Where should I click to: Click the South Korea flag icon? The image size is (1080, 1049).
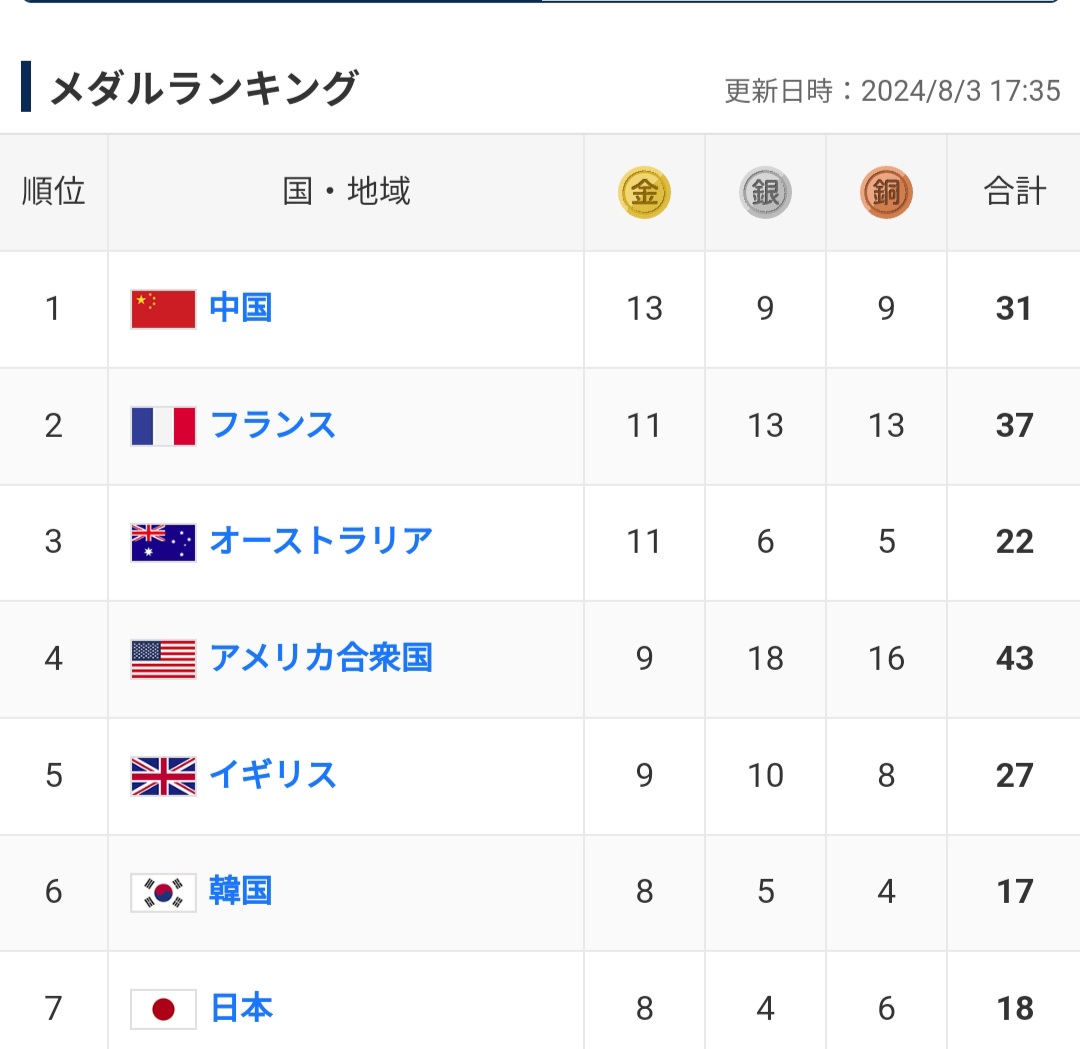coord(163,893)
